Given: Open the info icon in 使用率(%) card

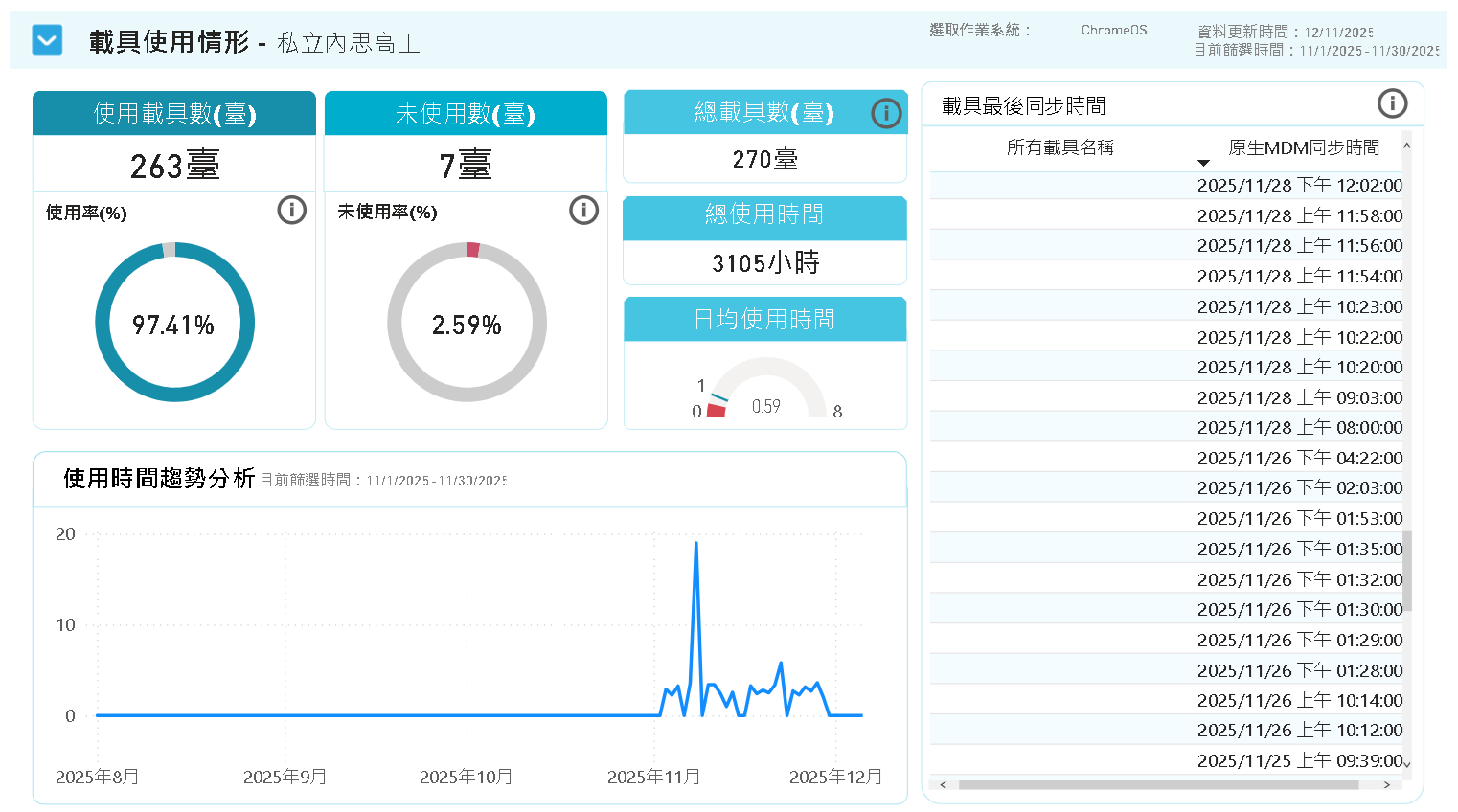Looking at the screenshot, I should pyautogui.click(x=292, y=210).
